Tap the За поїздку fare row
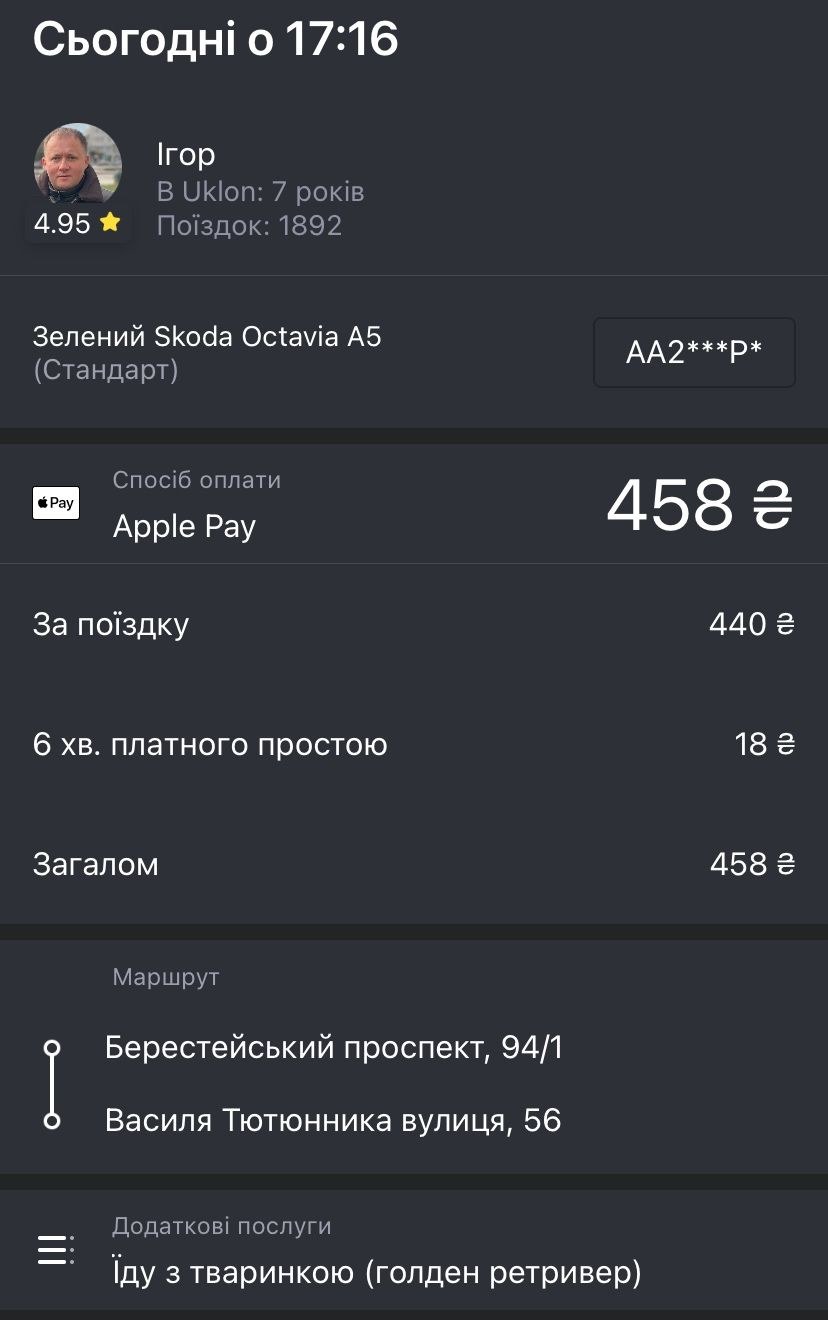 point(414,624)
